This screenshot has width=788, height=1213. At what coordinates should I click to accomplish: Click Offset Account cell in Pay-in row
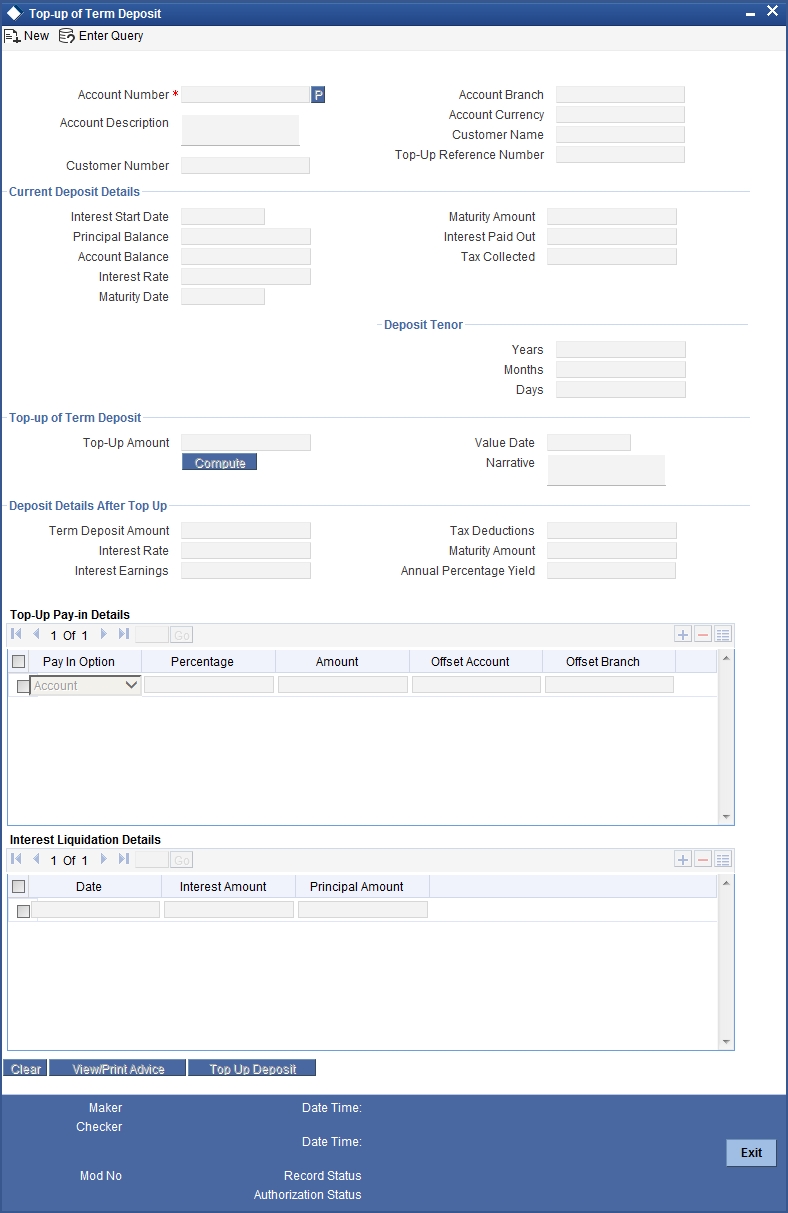pos(476,685)
